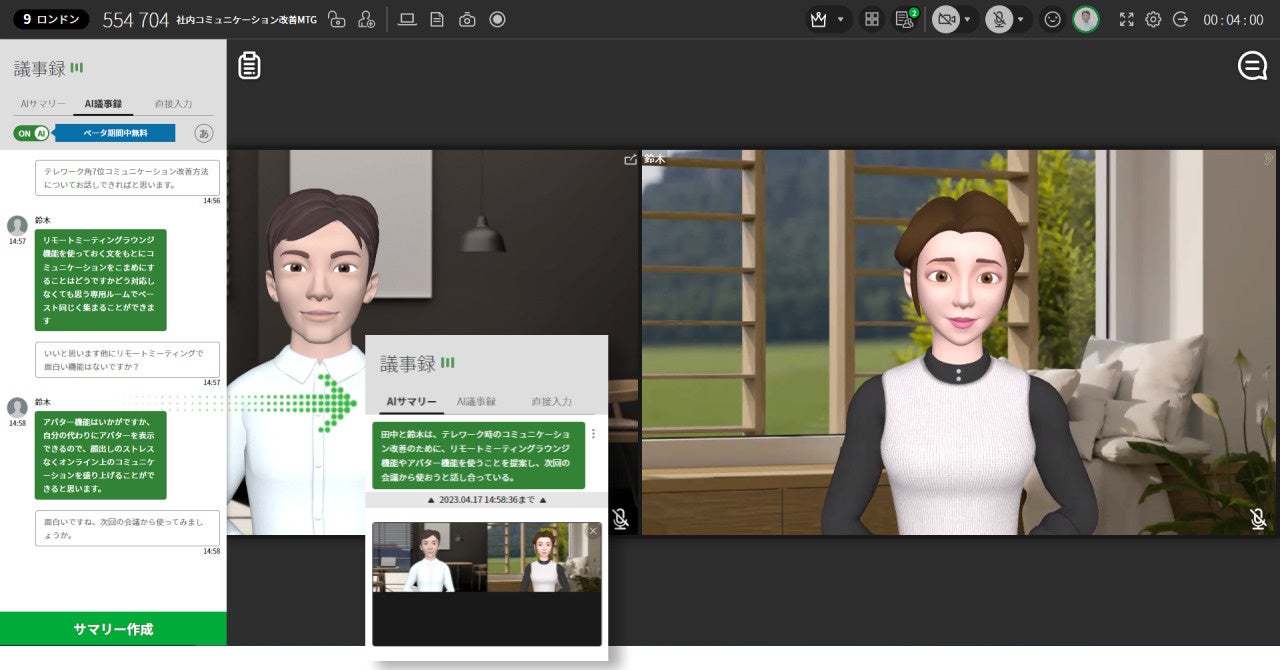Open the camera options dropdown arrow

tap(967, 19)
